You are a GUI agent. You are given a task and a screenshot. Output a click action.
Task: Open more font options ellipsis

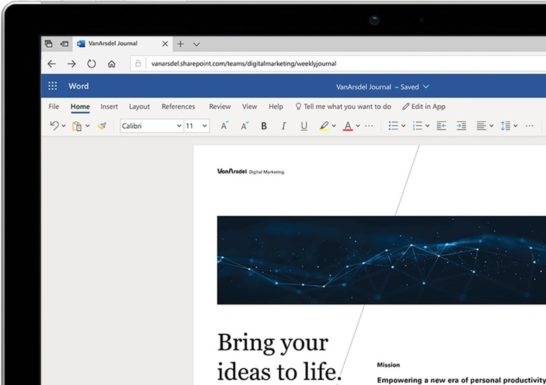coord(369,126)
